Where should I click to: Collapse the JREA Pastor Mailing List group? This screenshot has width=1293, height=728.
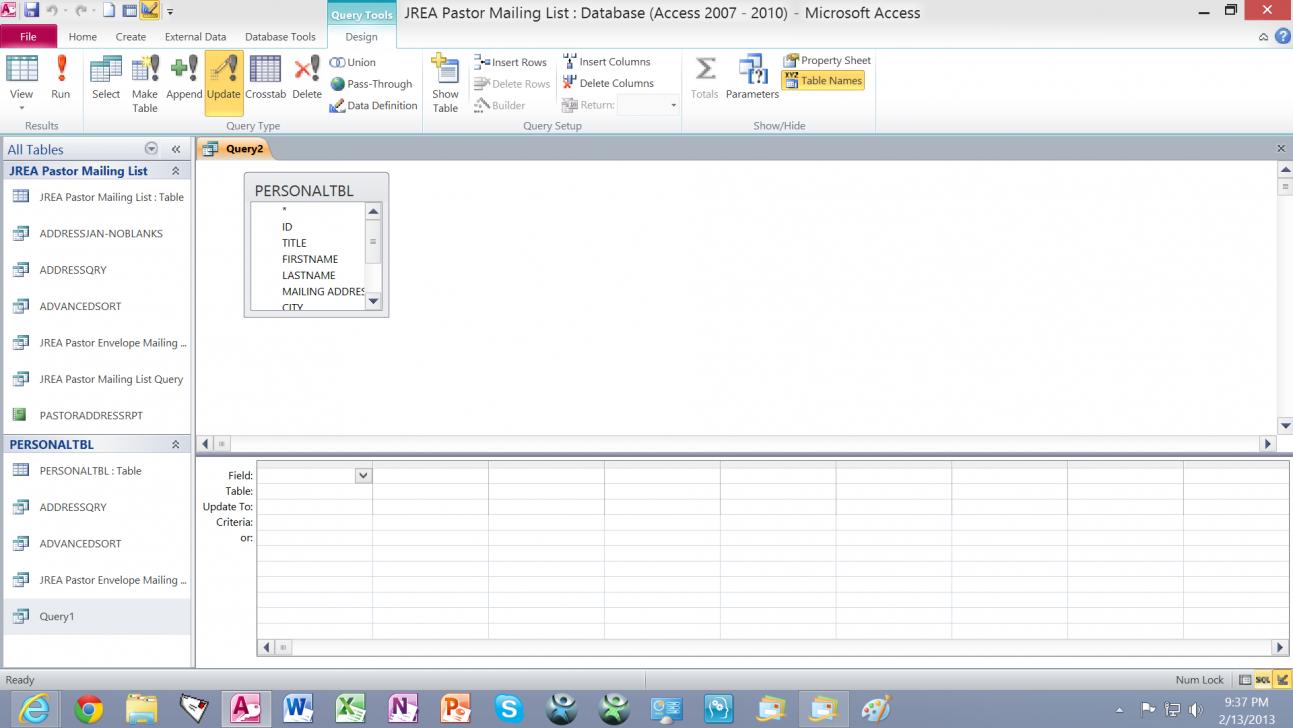coord(176,171)
